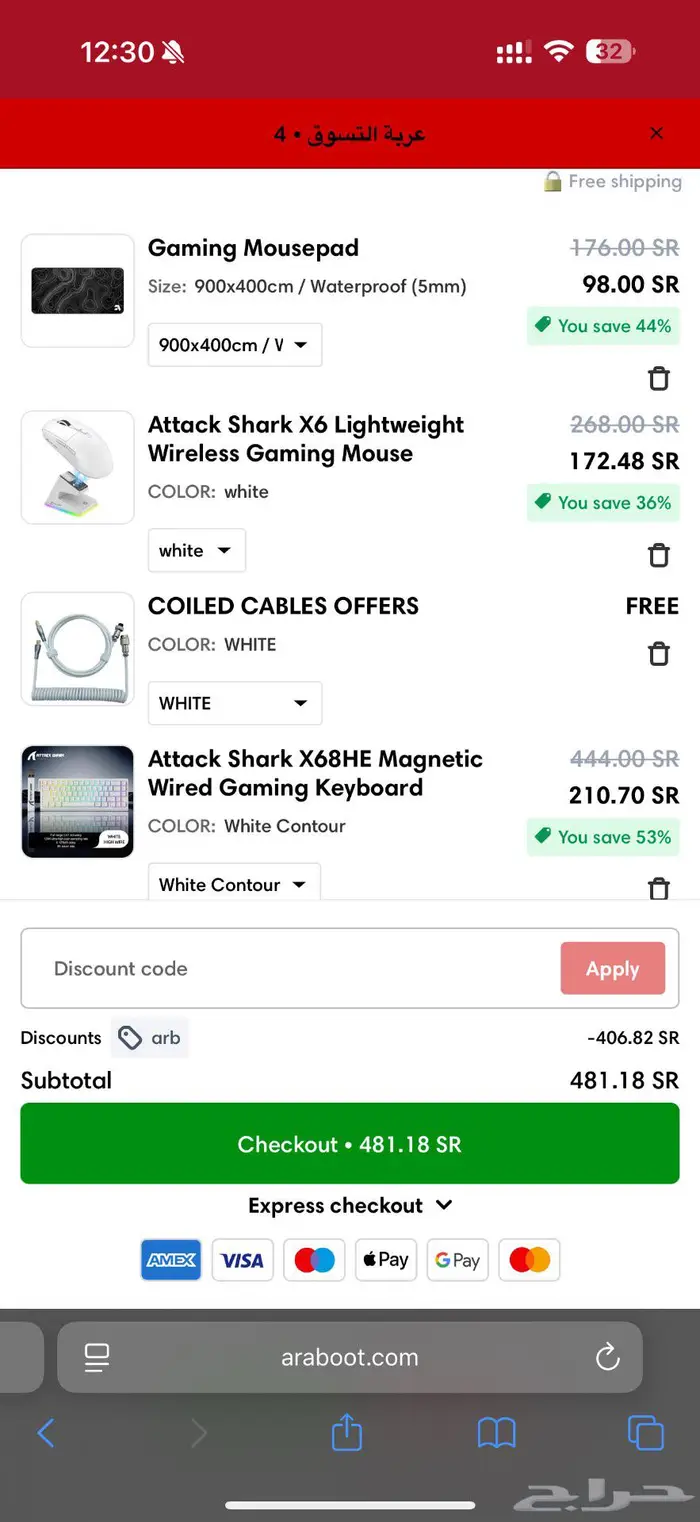Select the White Contour keyboard color dropdown

pos(234,884)
